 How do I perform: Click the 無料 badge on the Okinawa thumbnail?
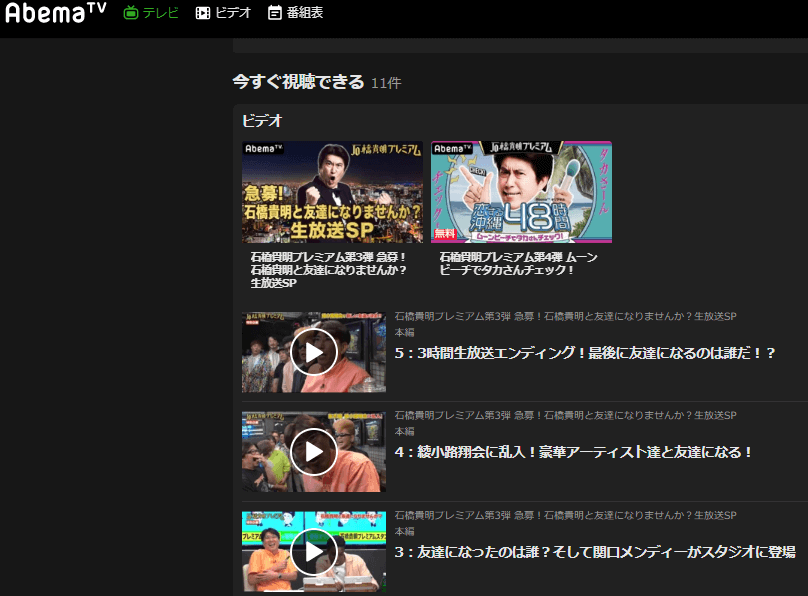tap(445, 233)
